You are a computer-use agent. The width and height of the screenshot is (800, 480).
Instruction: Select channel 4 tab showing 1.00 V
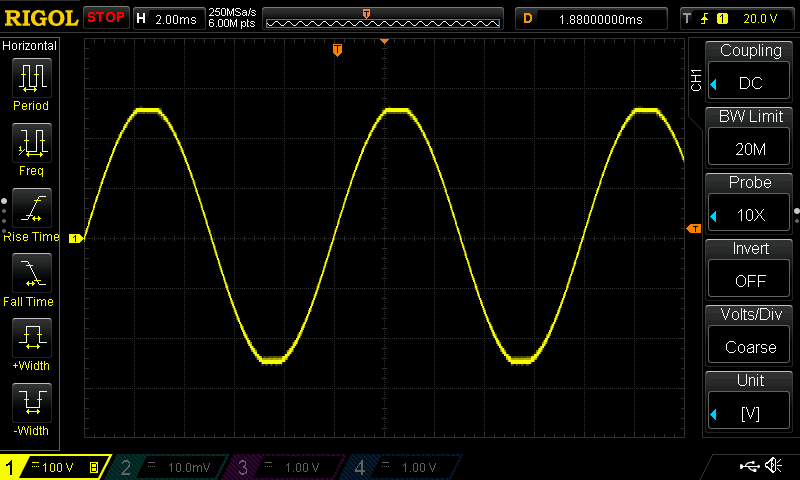(403, 467)
